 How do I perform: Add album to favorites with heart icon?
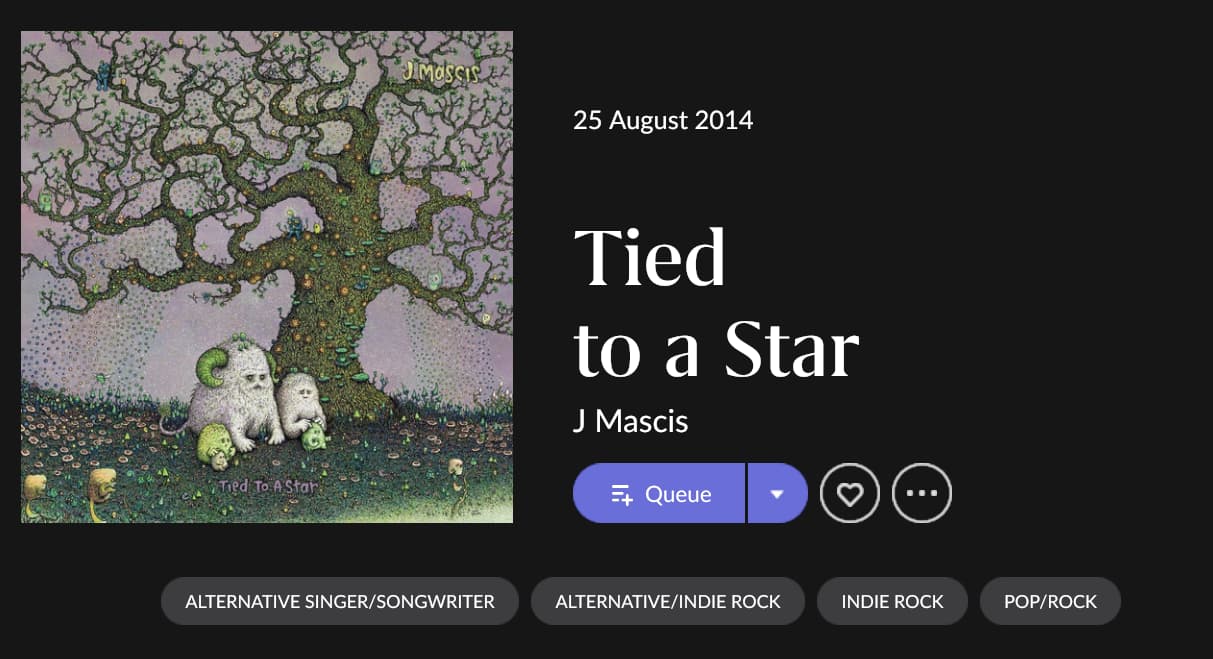tap(849, 493)
